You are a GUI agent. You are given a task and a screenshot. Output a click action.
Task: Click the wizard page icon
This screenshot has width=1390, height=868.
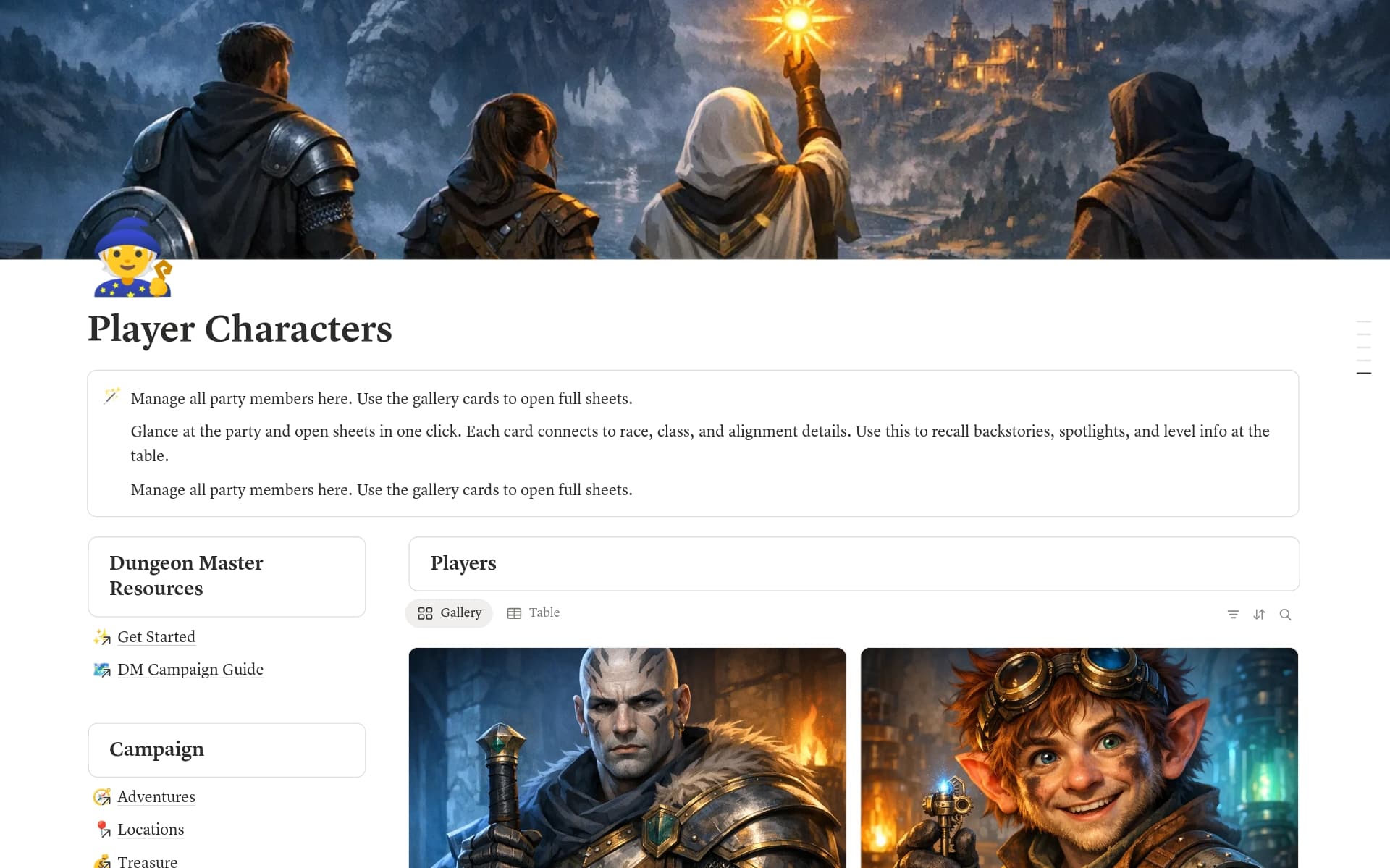pyautogui.click(x=132, y=258)
